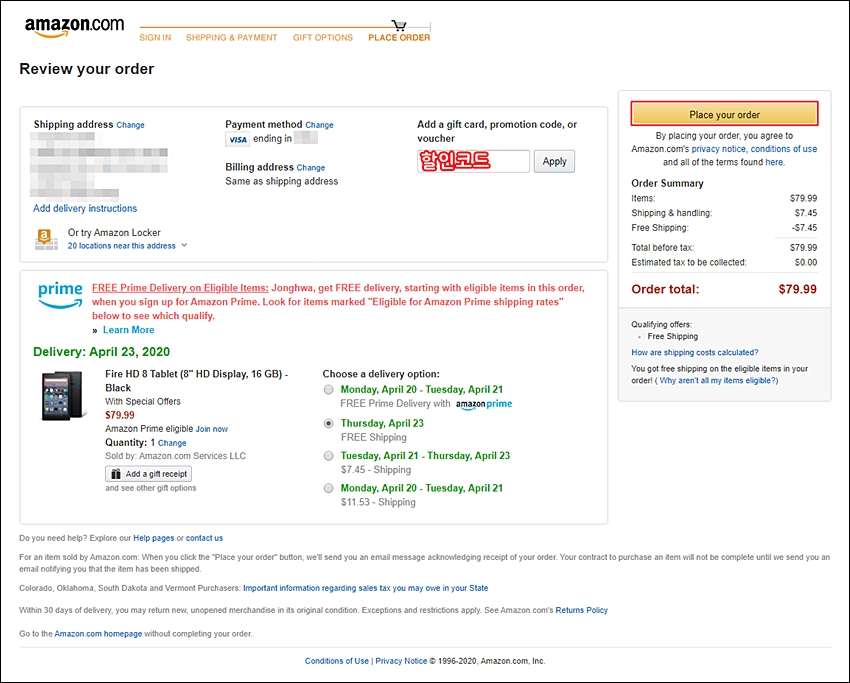Open footer Privacy Notice link
The height and width of the screenshot is (683, 850).
coord(401,661)
